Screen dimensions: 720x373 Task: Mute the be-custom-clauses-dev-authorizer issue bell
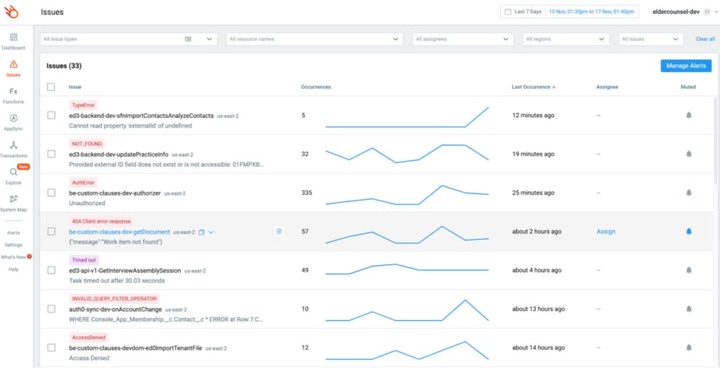pos(689,193)
